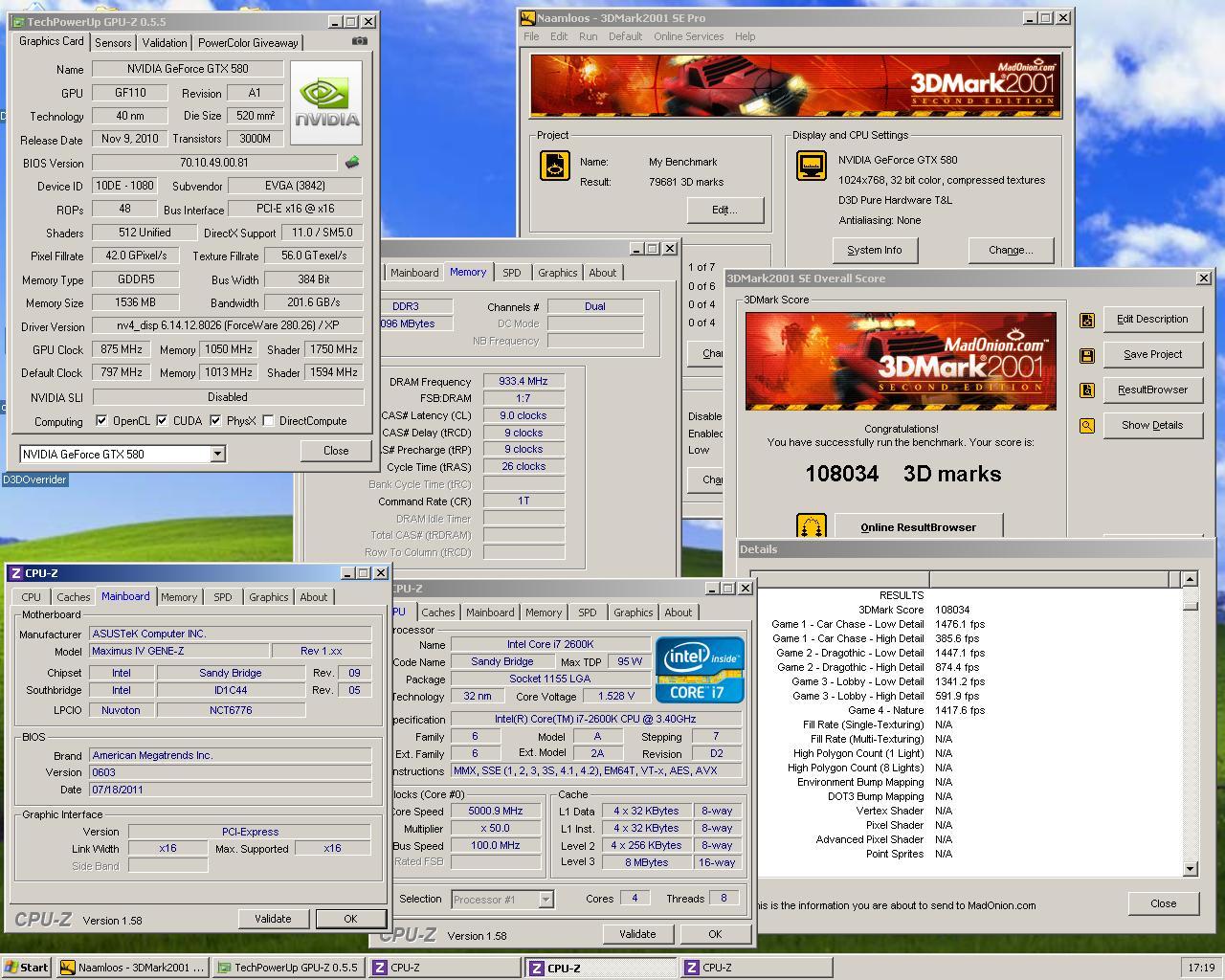Click the DRAM Frequency 933.4 MHz value
Viewport: 1225px width, 980px height.
[523, 381]
